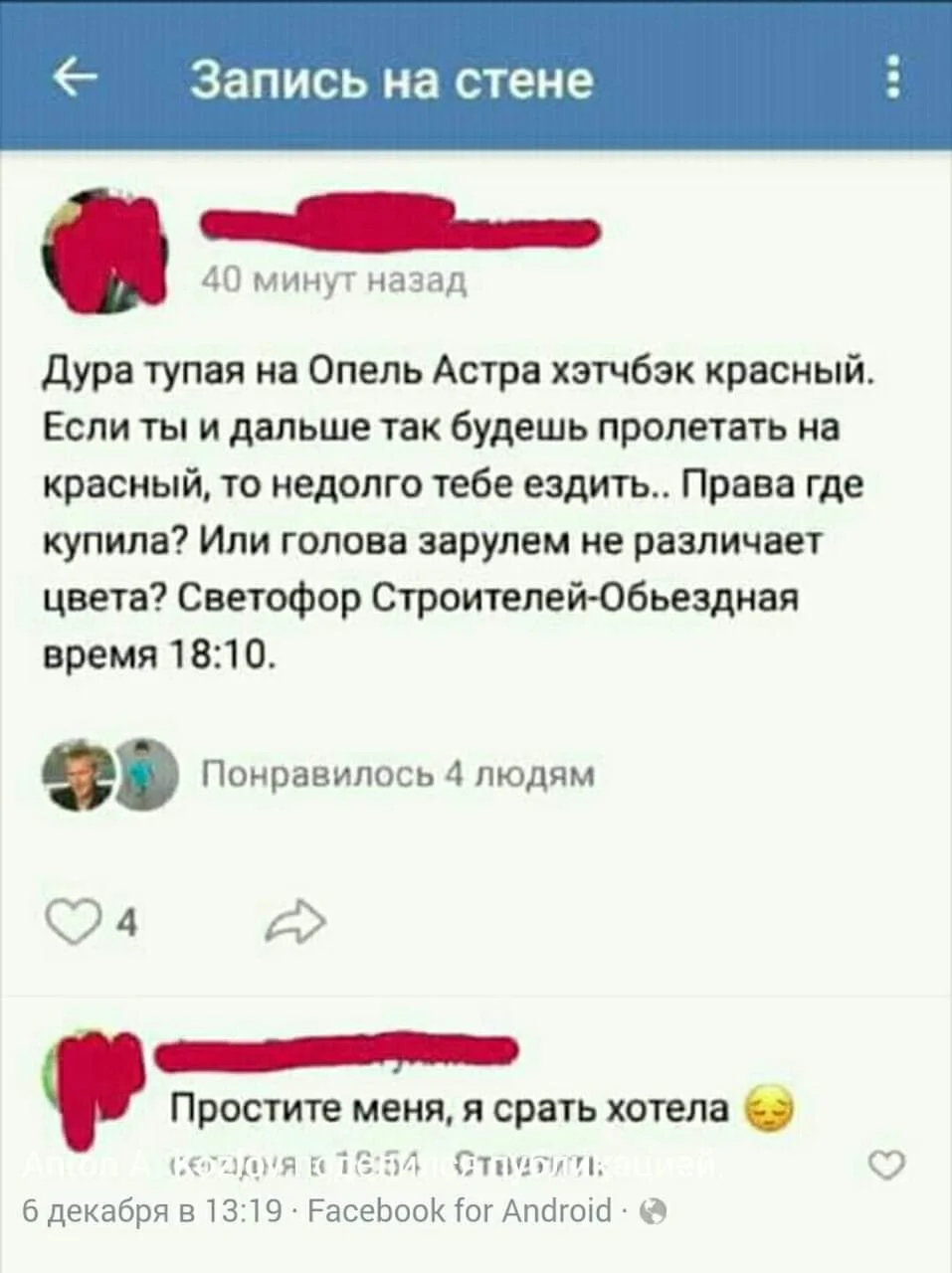This screenshot has width=952, height=1273.
Task: Tap the sad emoji in the comment
Action: (769, 1109)
